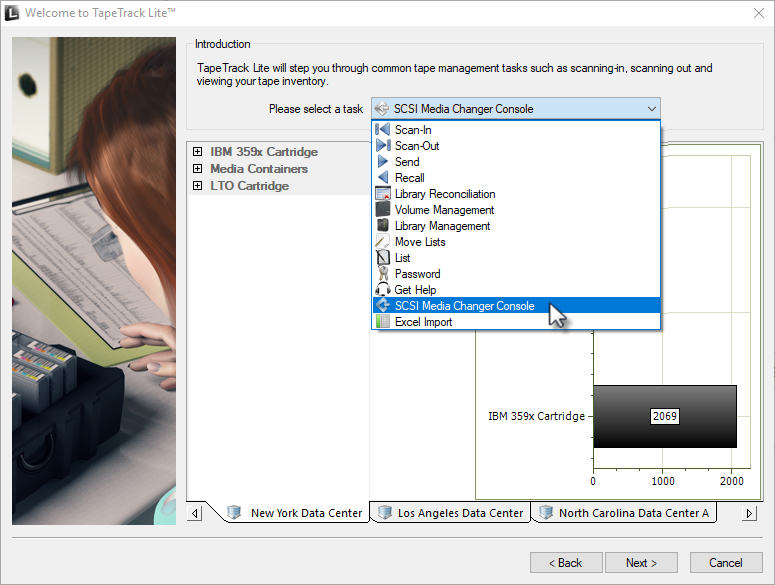The width and height of the screenshot is (775, 585).
Task: Open the Please select a task combo box arrow
Action: click(x=651, y=109)
